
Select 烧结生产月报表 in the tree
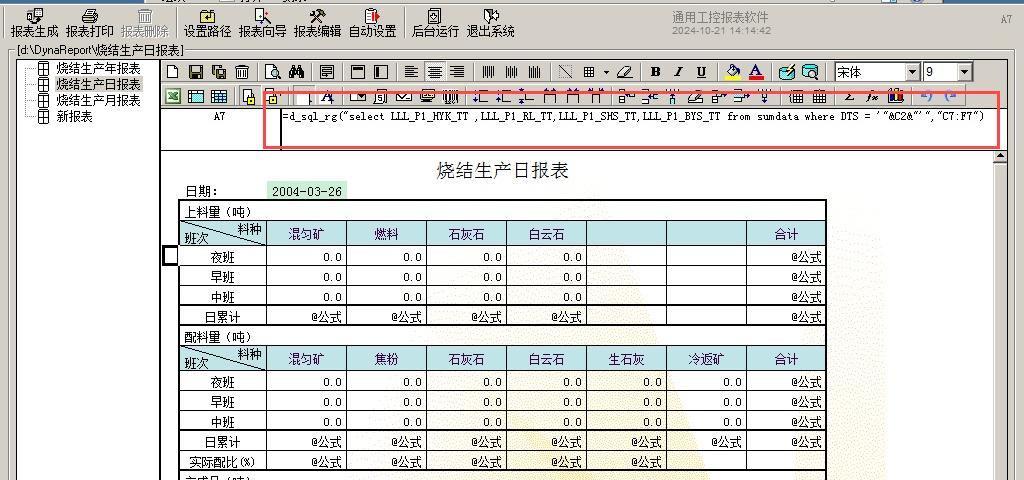click(98, 101)
